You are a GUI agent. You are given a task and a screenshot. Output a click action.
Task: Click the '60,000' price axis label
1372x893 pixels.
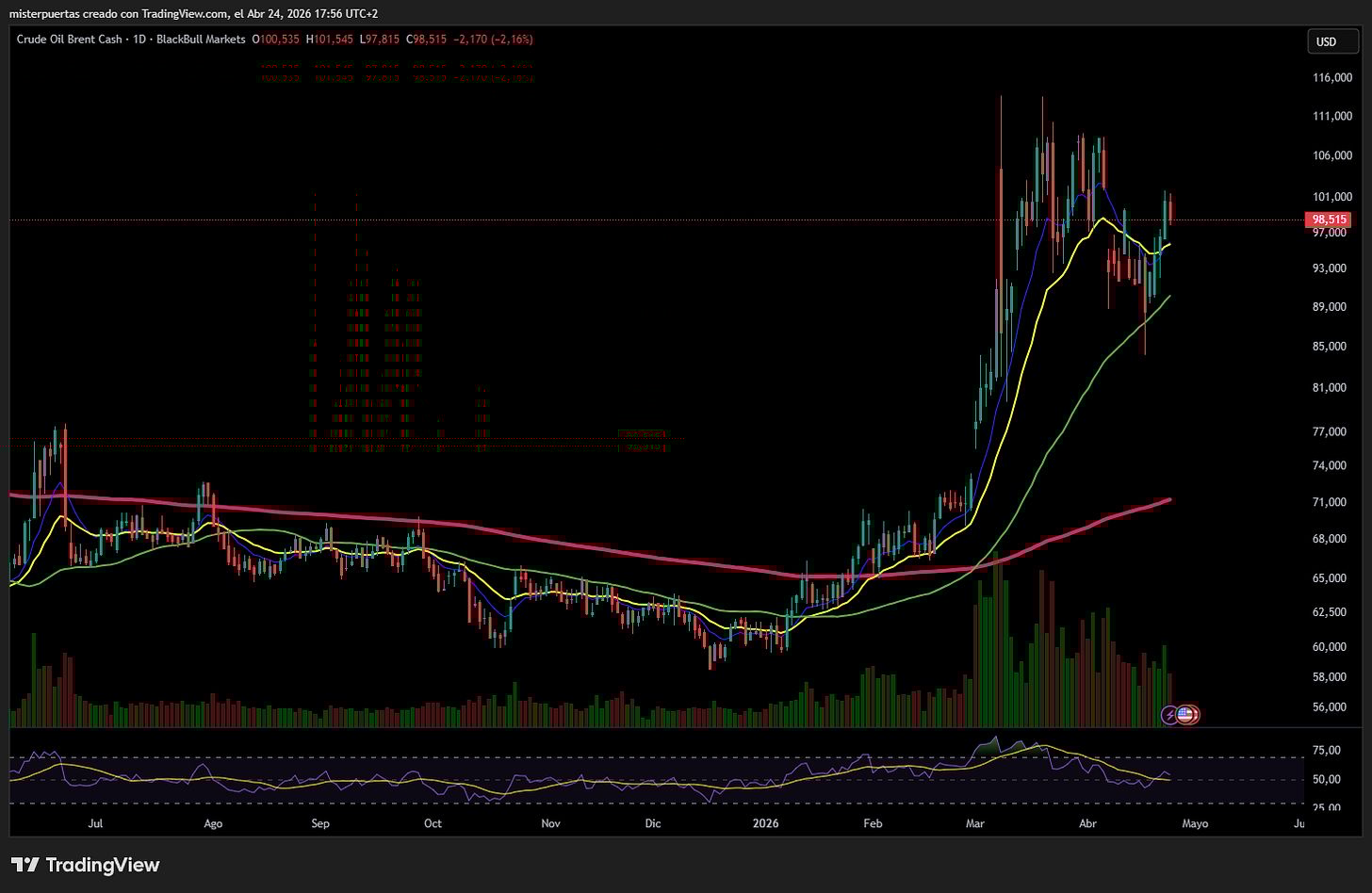click(1331, 646)
